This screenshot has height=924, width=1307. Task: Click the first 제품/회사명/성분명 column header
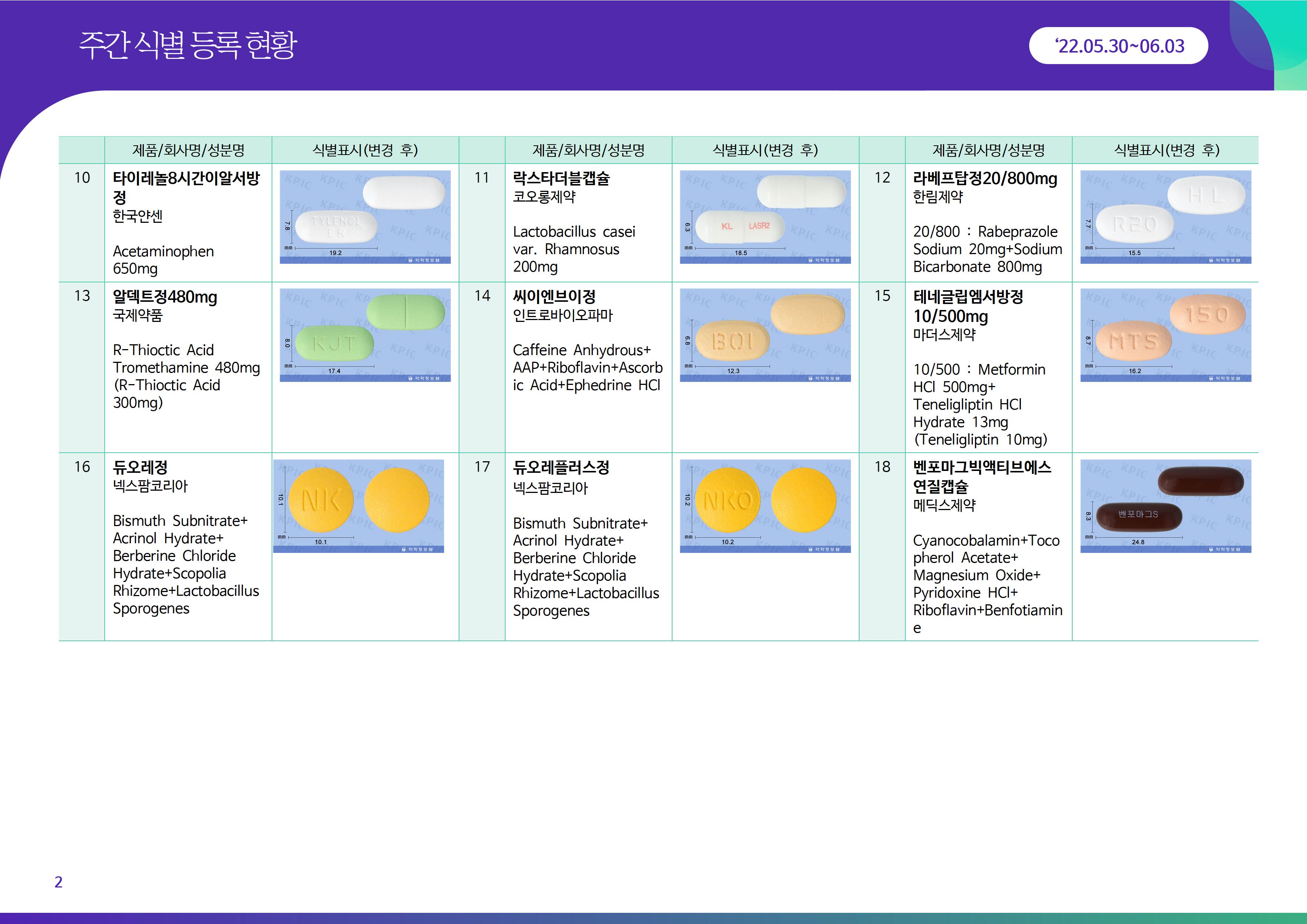click(x=188, y=150)
